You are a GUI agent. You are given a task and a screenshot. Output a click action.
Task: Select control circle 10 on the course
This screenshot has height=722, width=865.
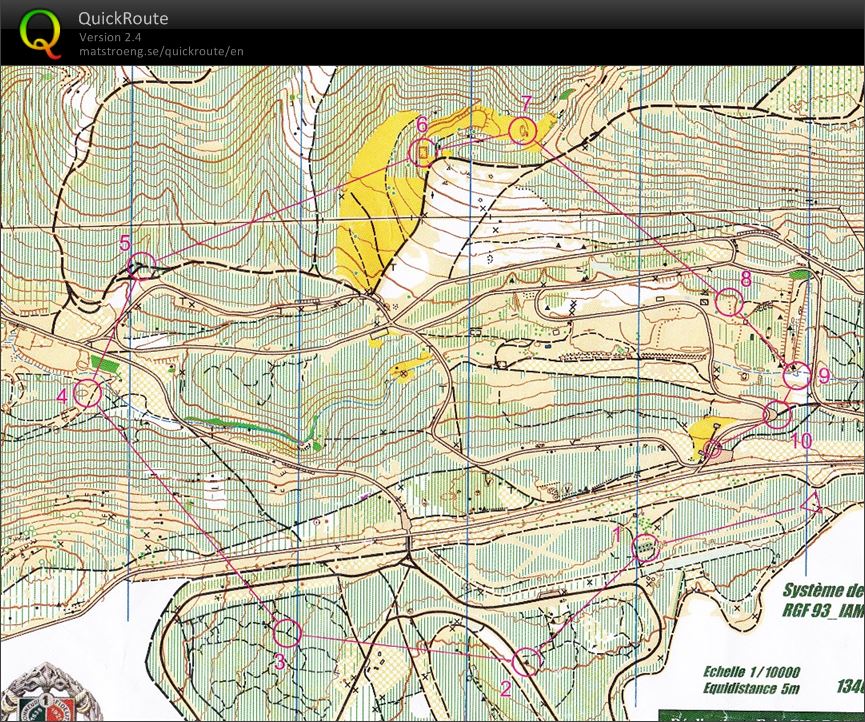(x=777, y=415)
